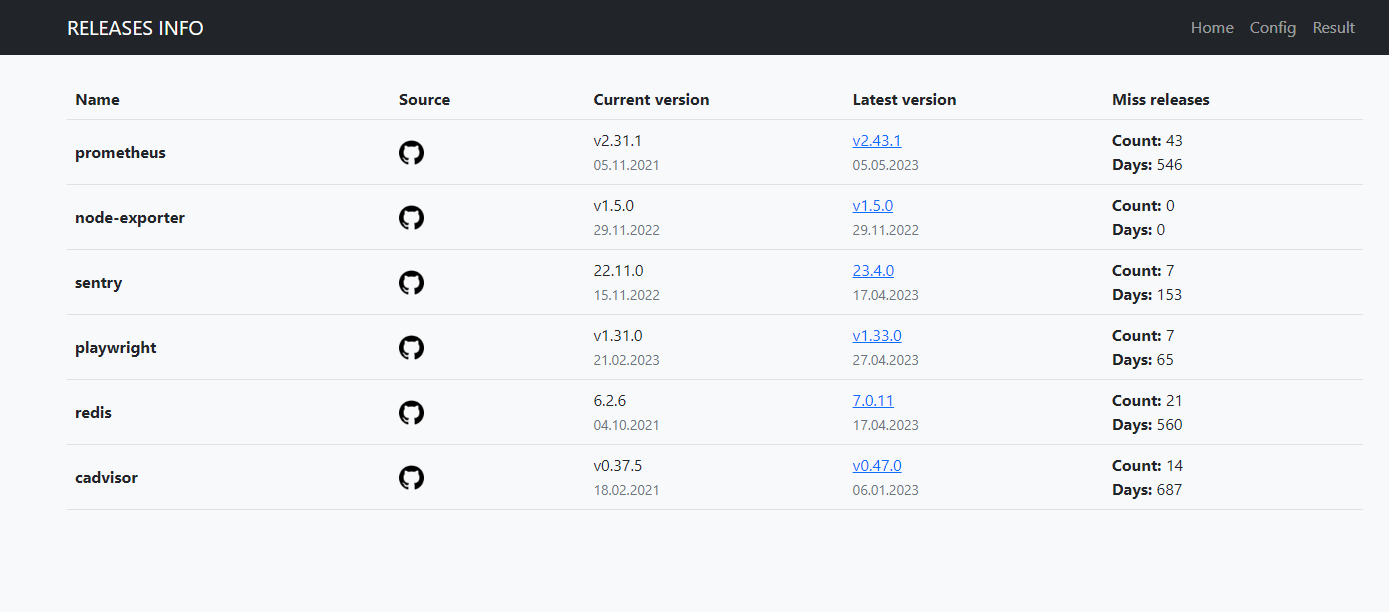Click the latest date 06.01.2023

tap(886, 490)
